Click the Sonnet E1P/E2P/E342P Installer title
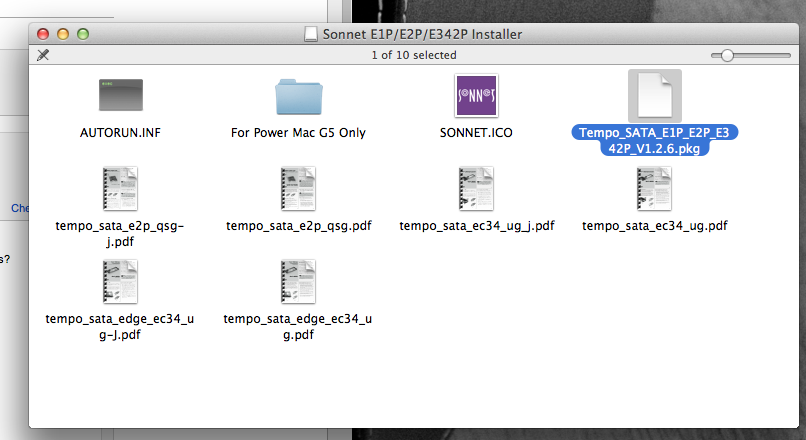 click(423, 34)
